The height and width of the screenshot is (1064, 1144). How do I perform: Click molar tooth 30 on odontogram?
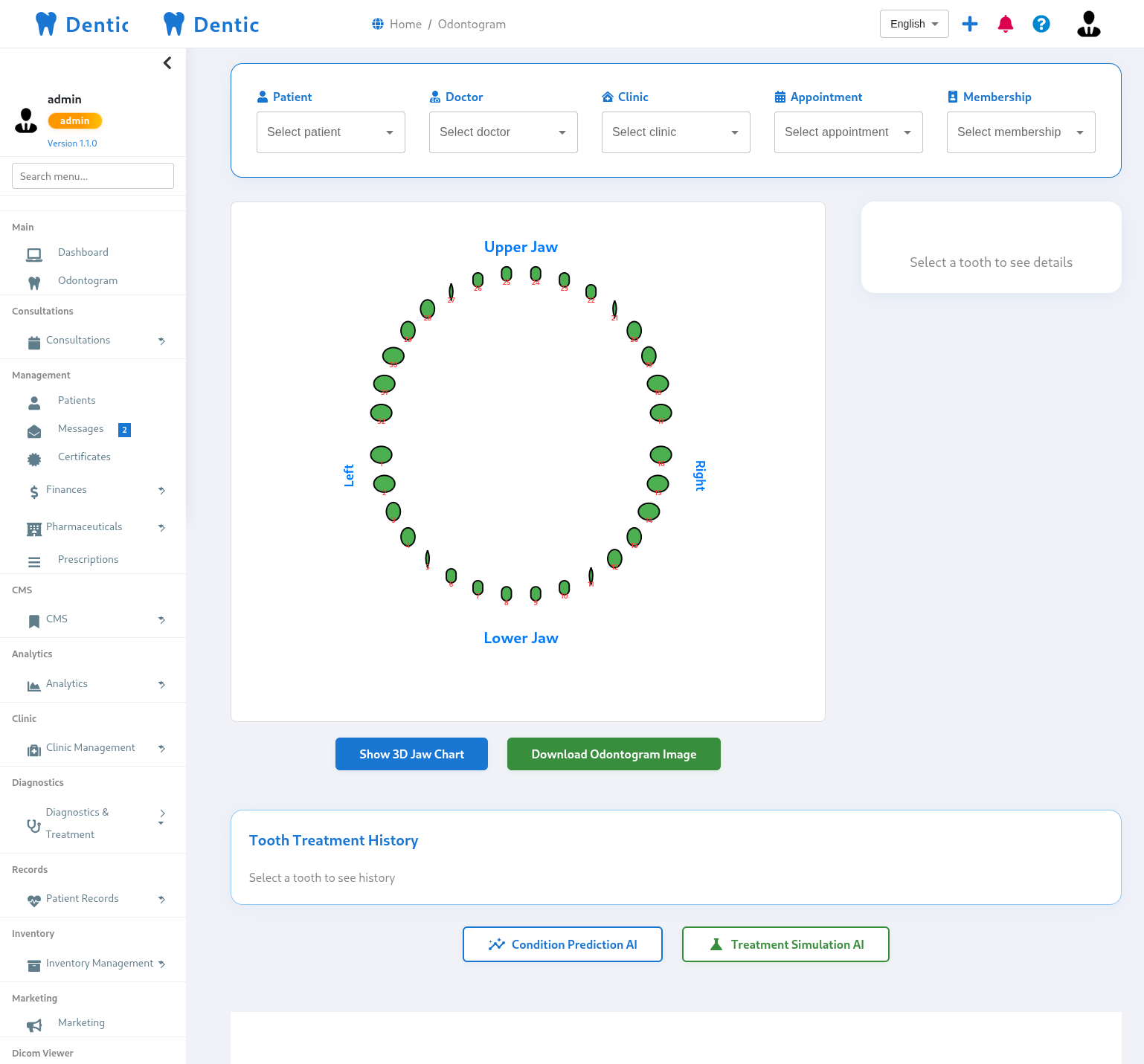click(393, 356)
